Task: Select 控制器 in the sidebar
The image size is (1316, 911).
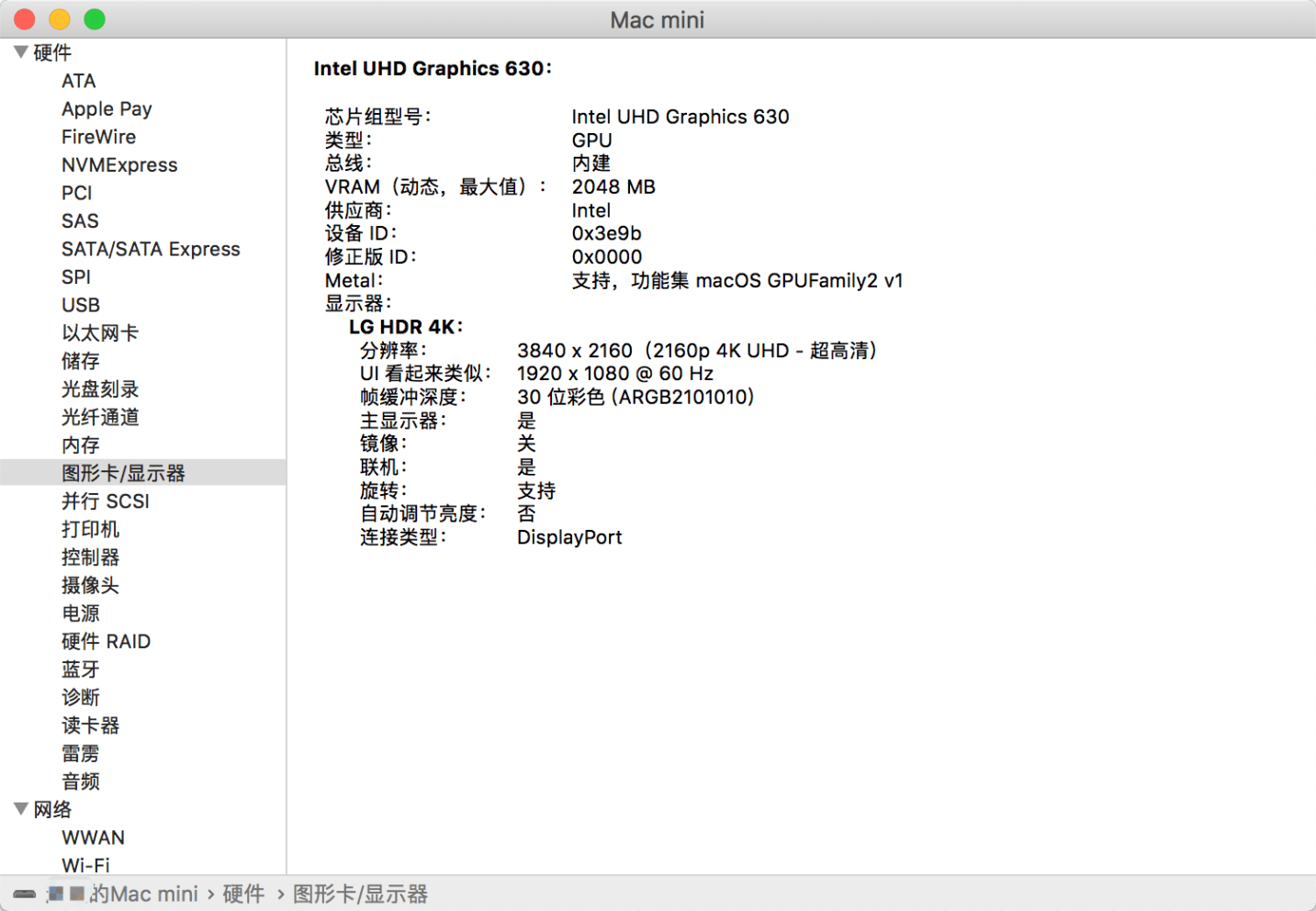Action: click(90, 557)
